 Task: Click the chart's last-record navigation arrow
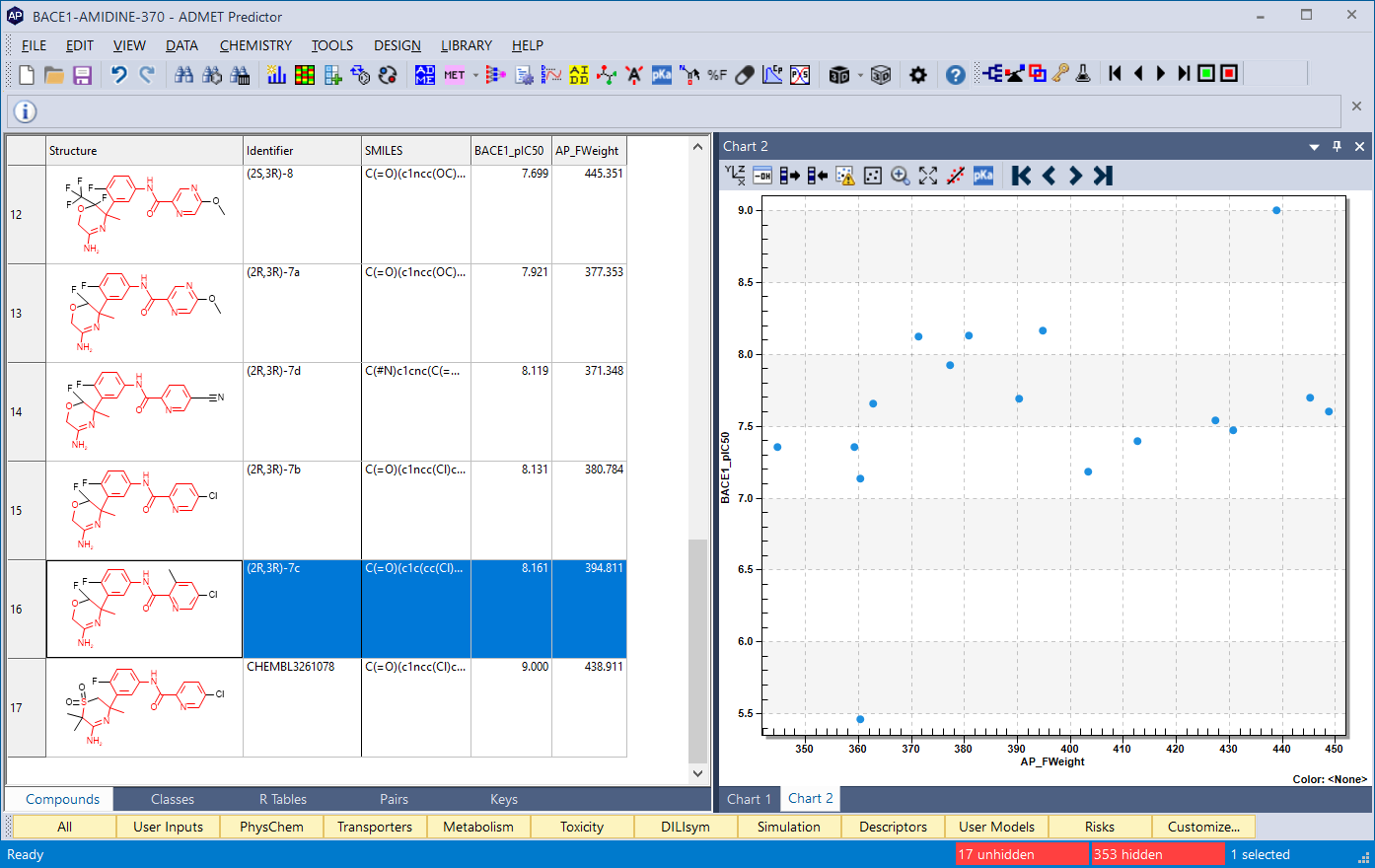coord(1103,176)
